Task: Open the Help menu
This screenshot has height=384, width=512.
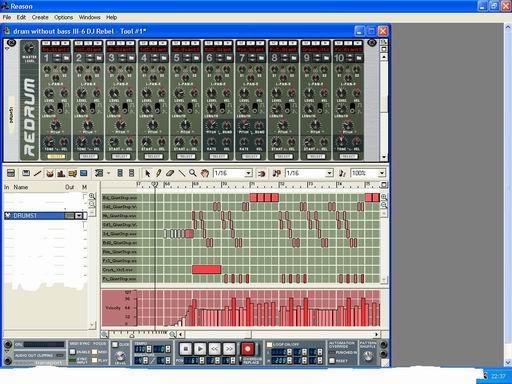Action: [x=111, y=17]
